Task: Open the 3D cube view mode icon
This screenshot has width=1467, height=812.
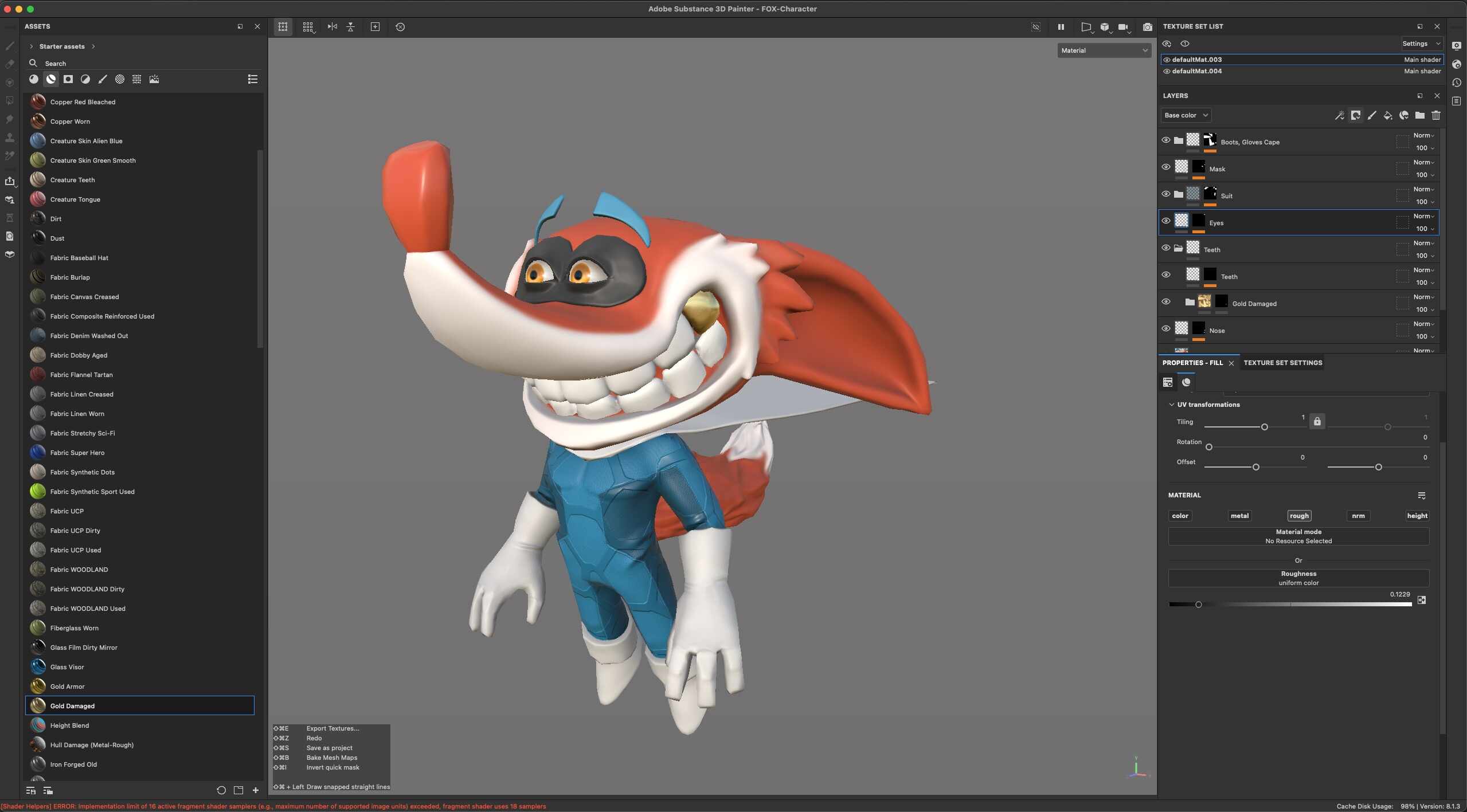Action: click(1105, 27)
